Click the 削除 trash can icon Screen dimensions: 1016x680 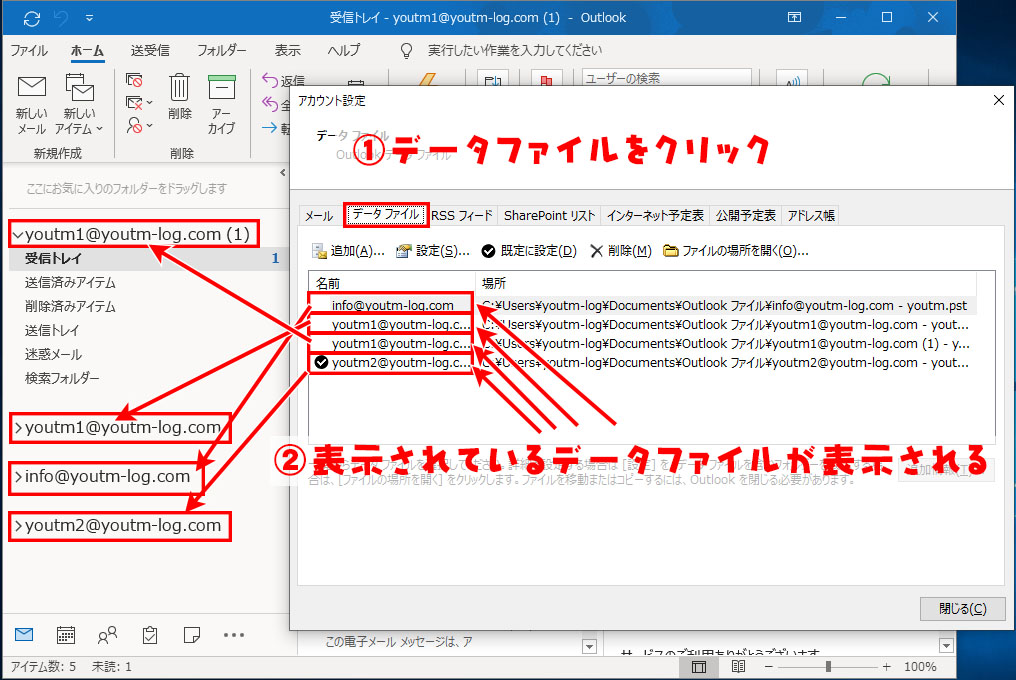pyautogui.click(x=179, y=97)
